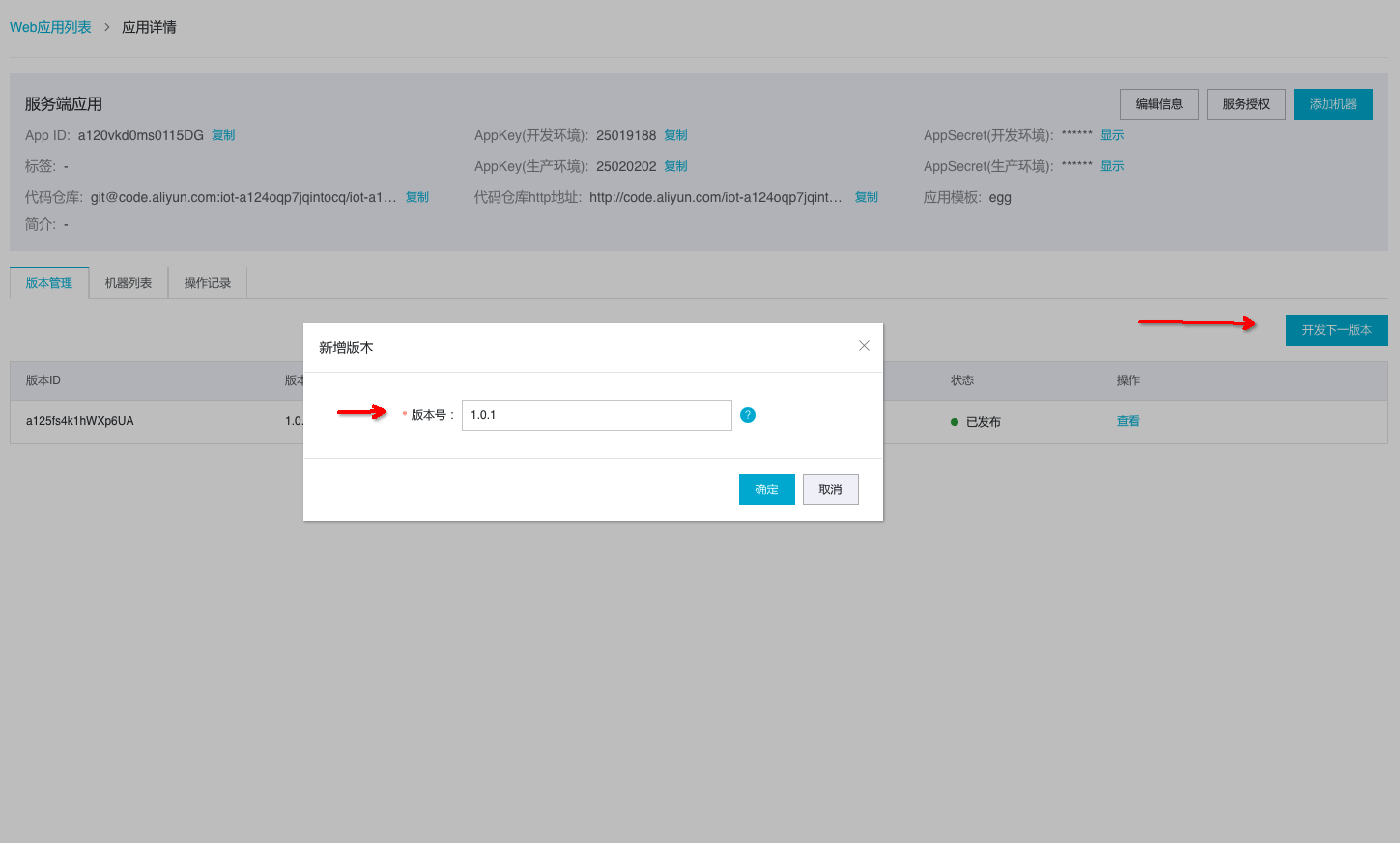Open the 操作记录 tab

point(208,283)
